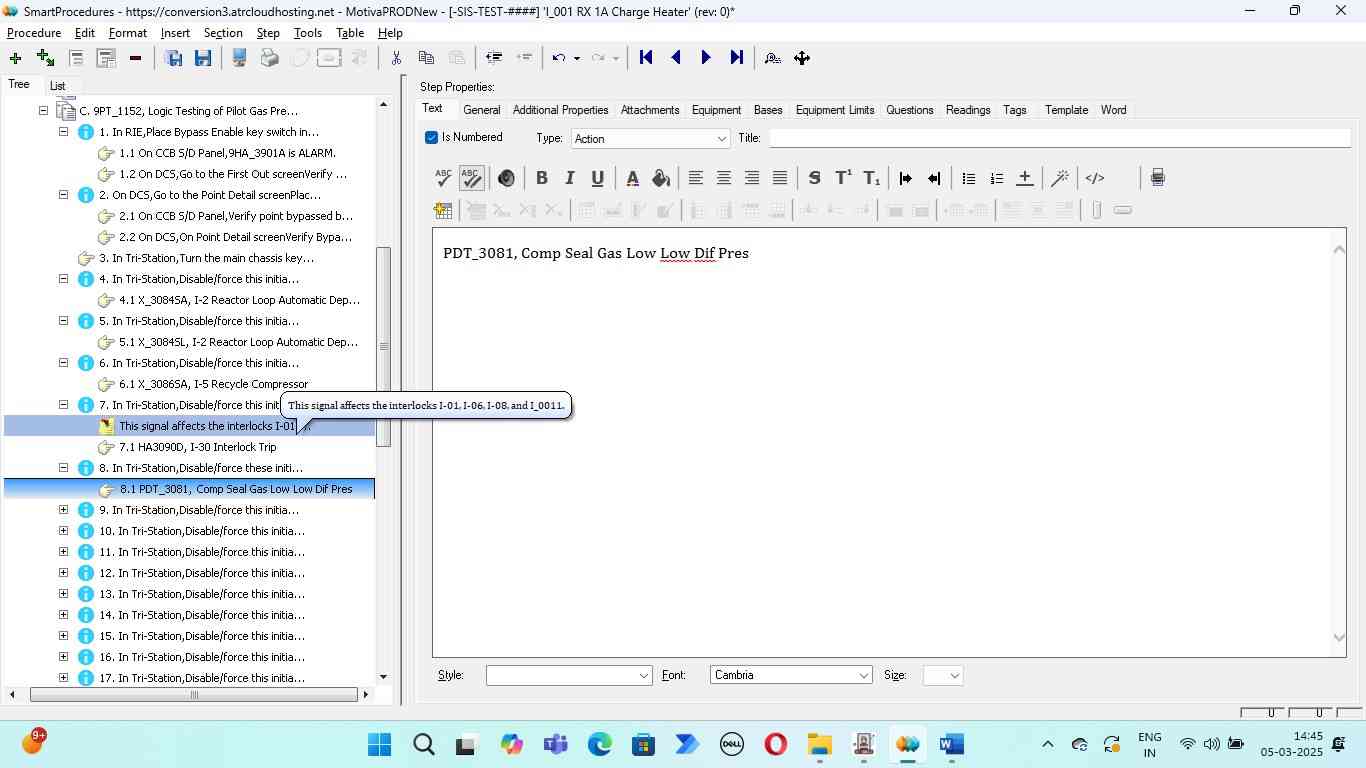Apply strikethrough S formatting
This screenshot has height=768, width=1366.
coord(814,178)
